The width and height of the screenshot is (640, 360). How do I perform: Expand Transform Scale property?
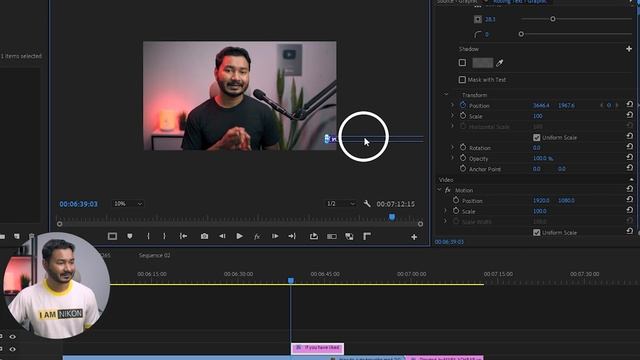tap(452, 116)
